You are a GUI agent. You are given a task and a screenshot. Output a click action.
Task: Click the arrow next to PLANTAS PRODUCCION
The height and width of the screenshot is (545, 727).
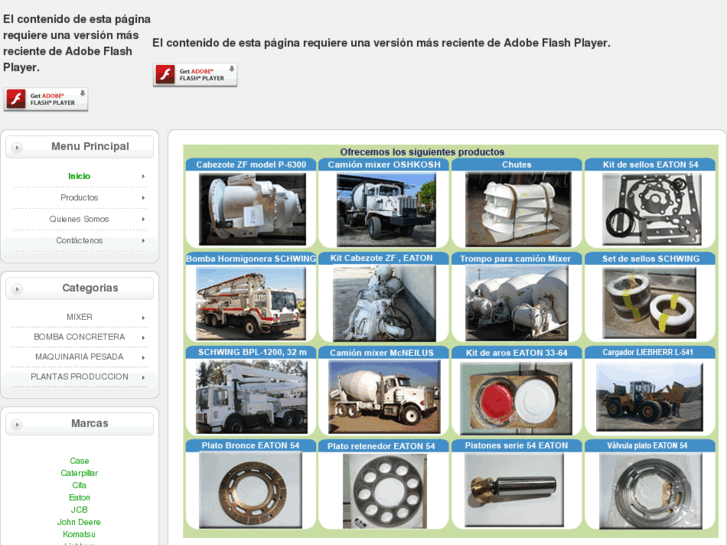(x=143, y=378)
